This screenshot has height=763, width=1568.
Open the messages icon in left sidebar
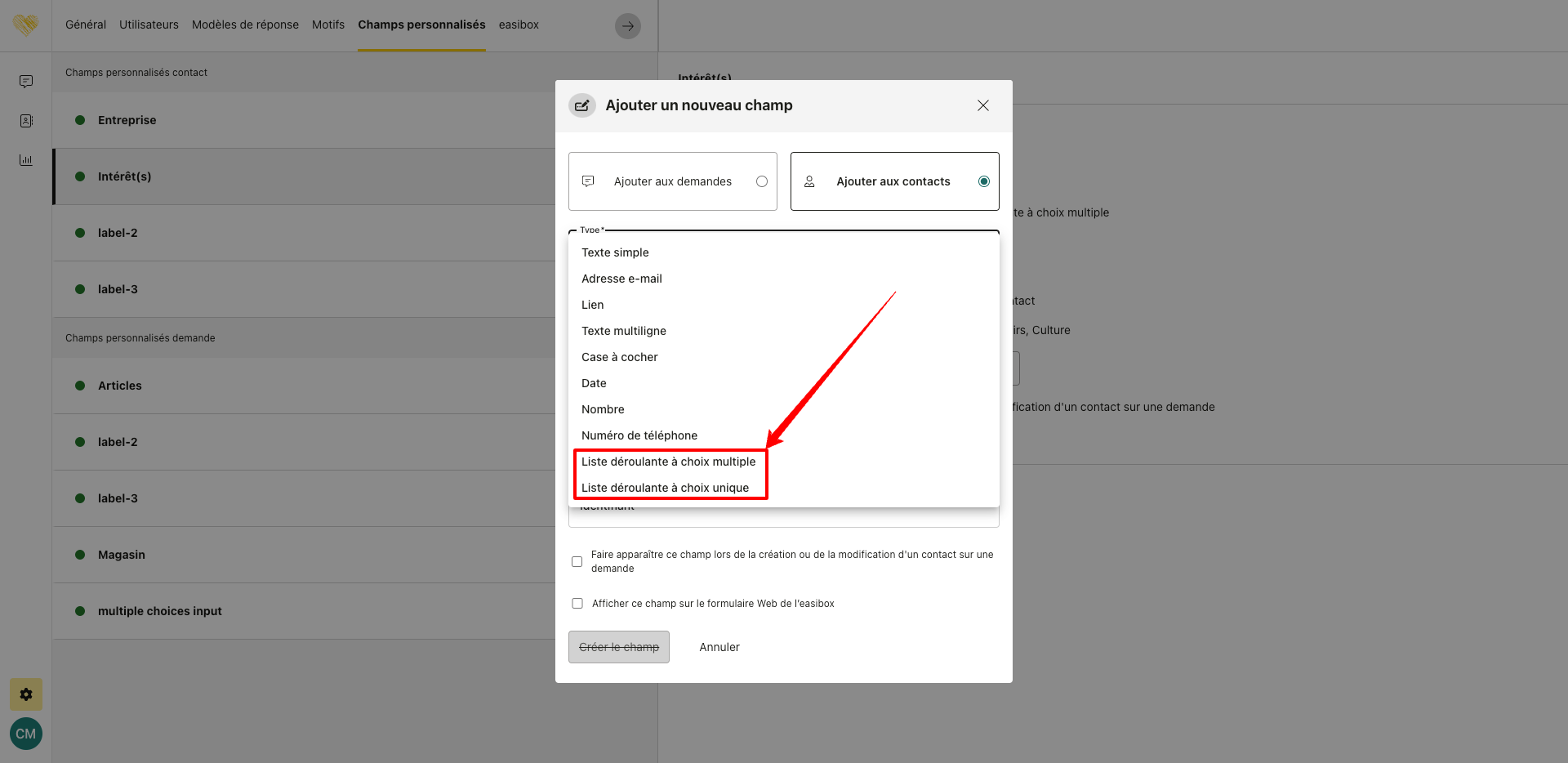click(x=26, y=82)
